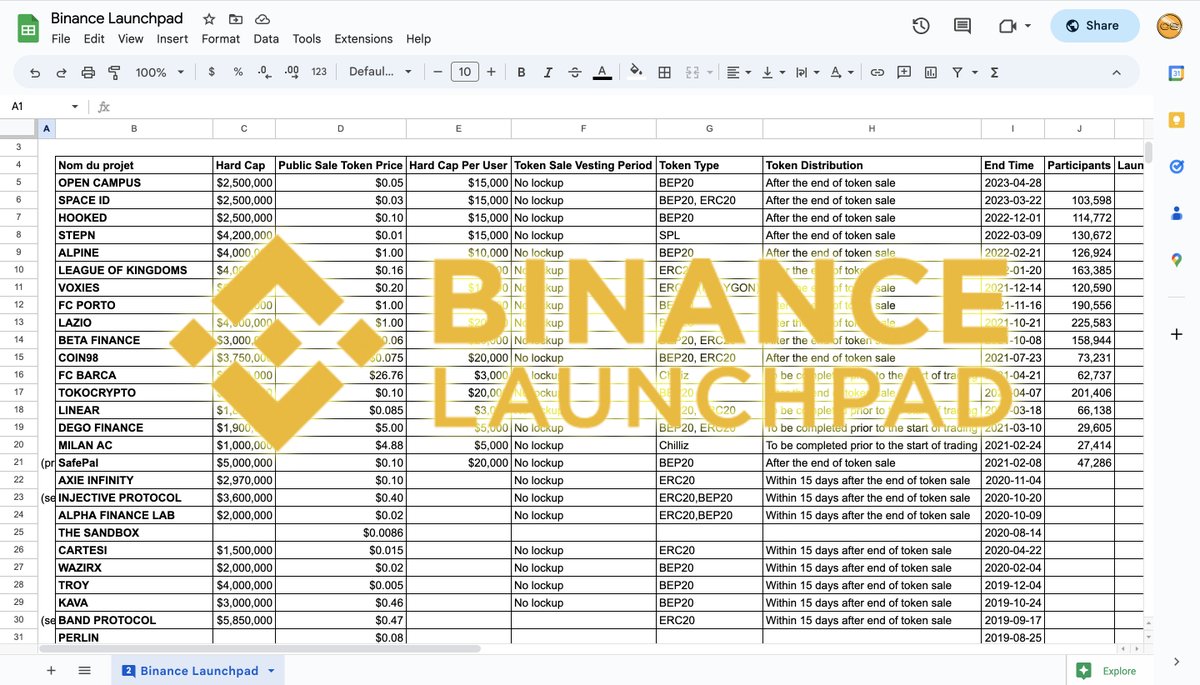Viewport: 1200px width, 685px height.
Task: Open the fill color picker
Action: click(x=636, y=72)
